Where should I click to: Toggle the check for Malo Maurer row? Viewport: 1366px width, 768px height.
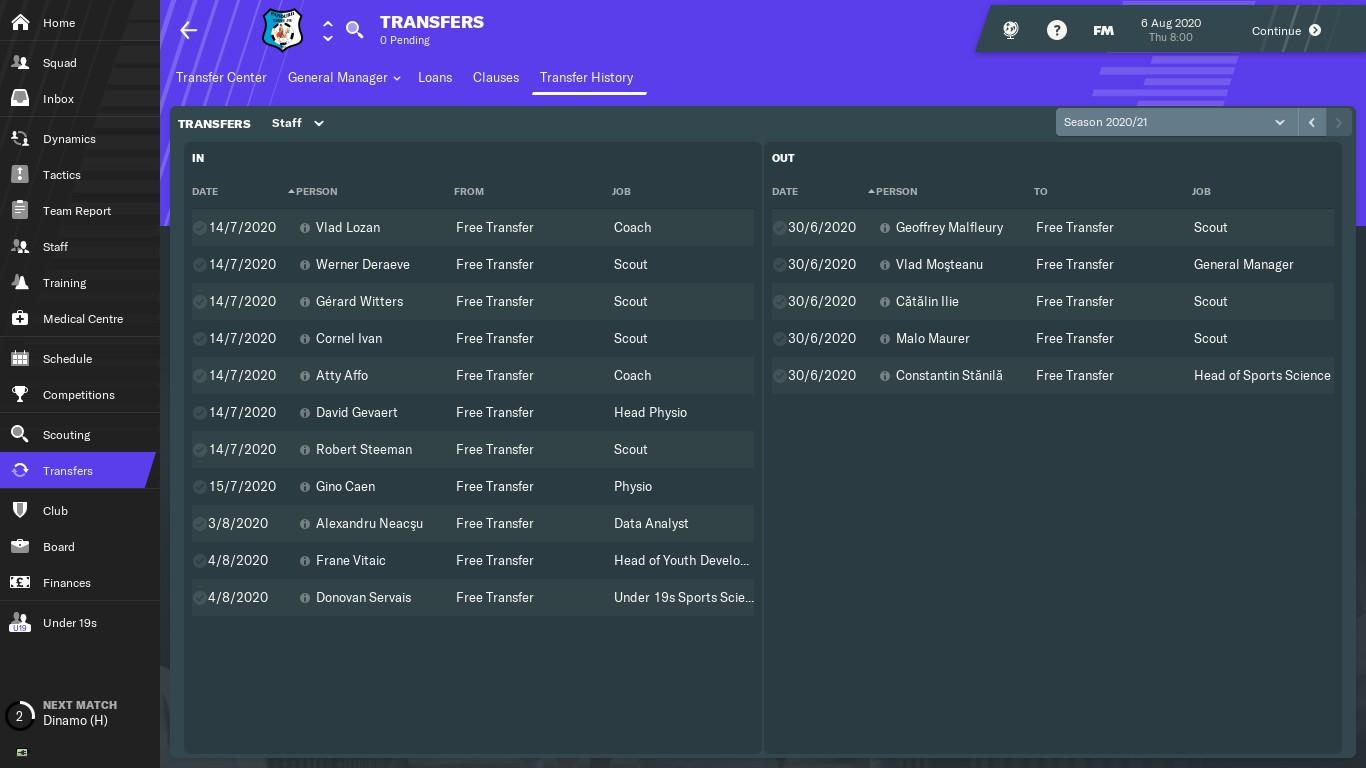tap(780, 339)
